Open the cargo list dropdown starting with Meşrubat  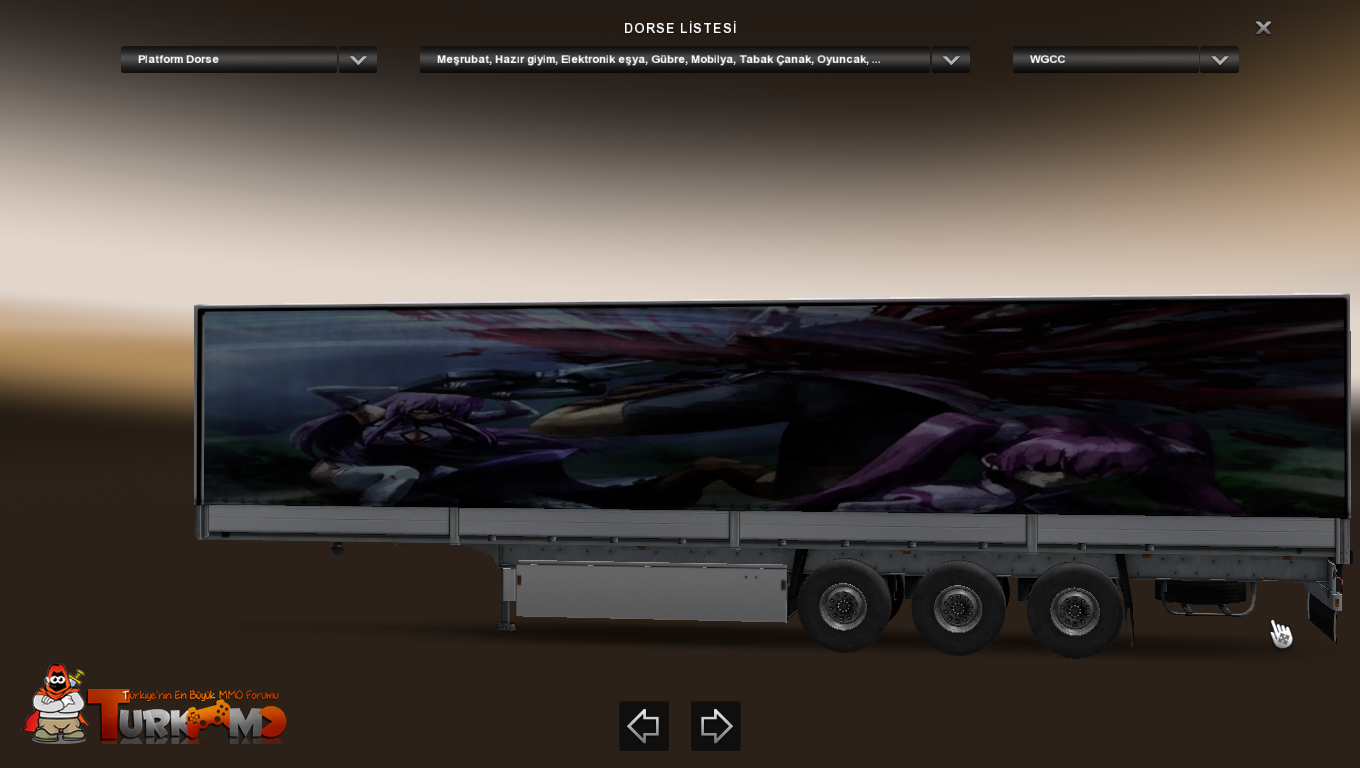click(675, 59)
